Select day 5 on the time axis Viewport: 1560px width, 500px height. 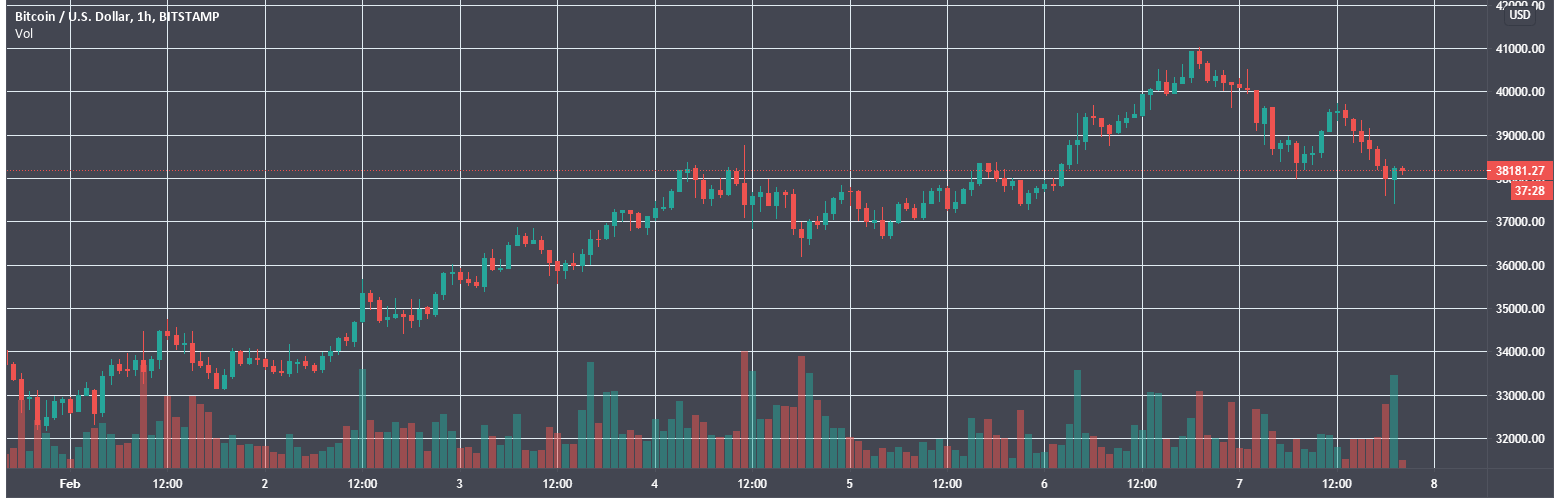pos(849,484)
